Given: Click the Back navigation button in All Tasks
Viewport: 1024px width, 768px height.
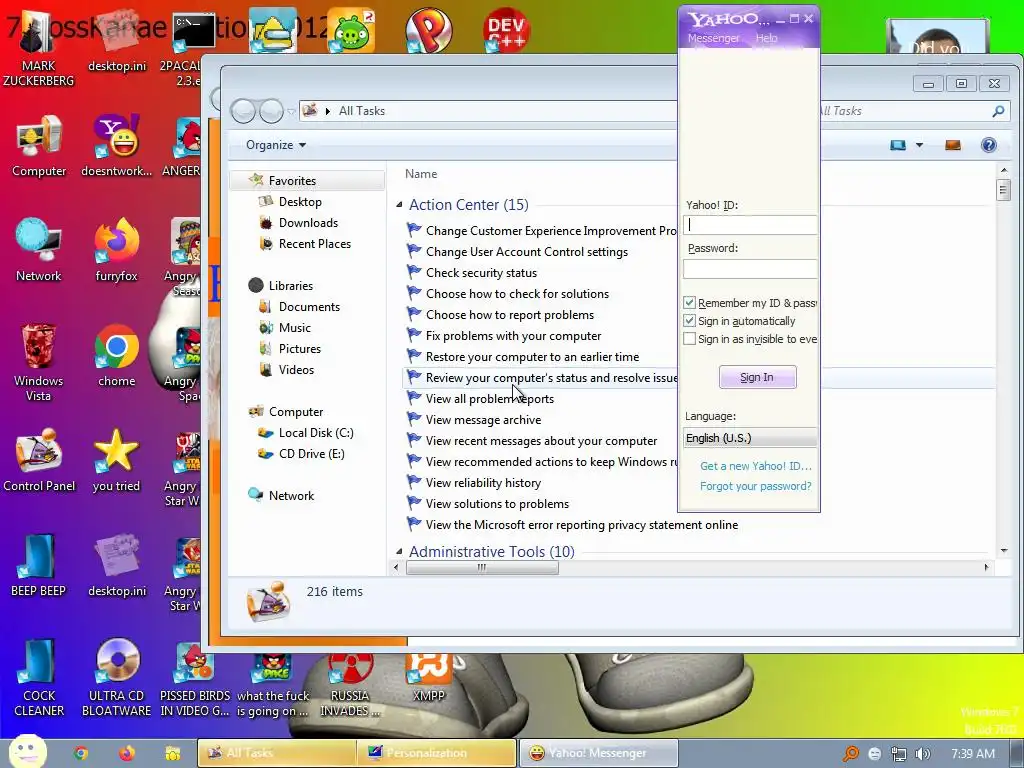Looking at the screenshot, I should click(x=243, y=111).
